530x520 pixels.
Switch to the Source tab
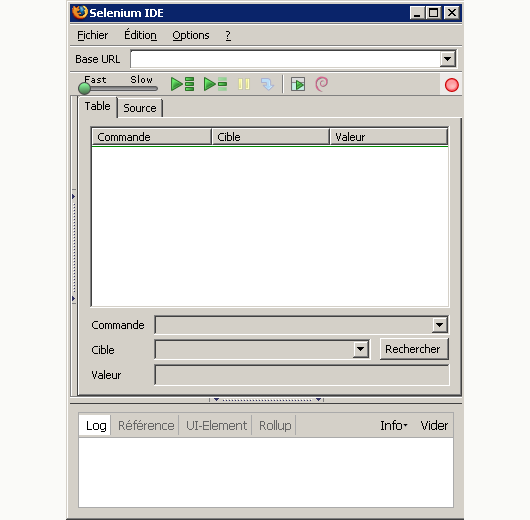pos(140,108)
